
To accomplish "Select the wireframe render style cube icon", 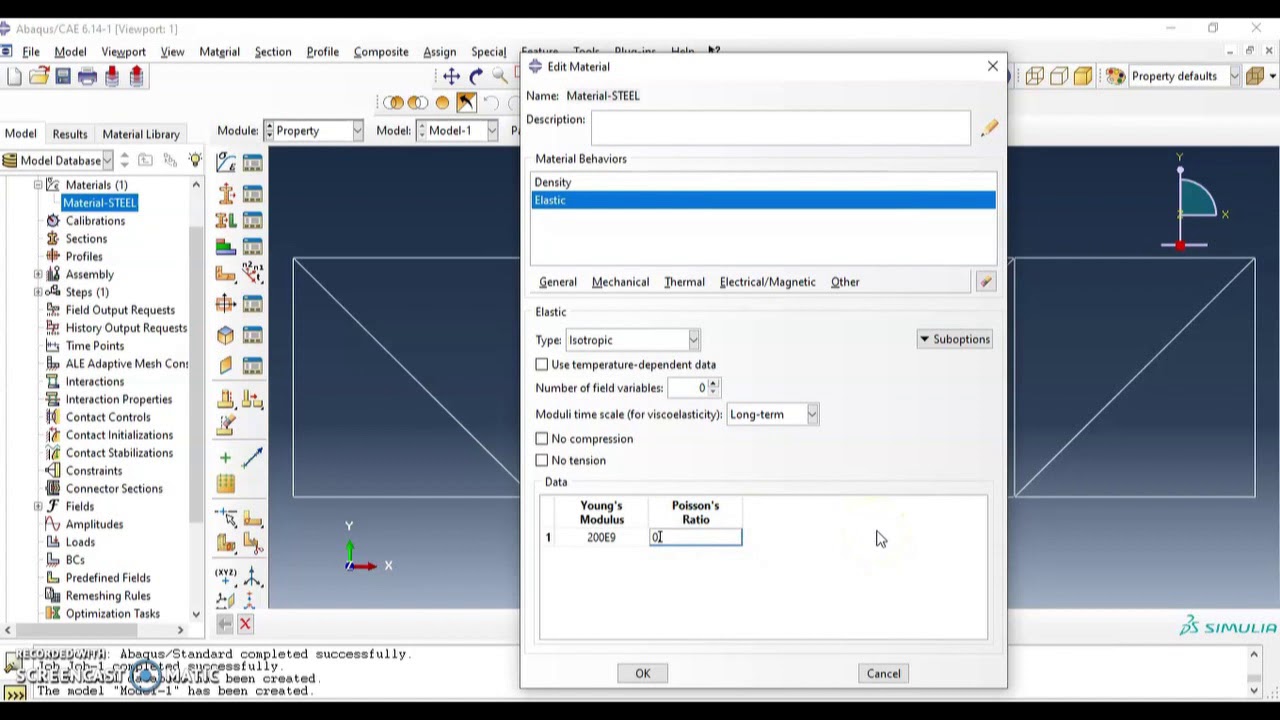I will click(x=1035, y=76).
